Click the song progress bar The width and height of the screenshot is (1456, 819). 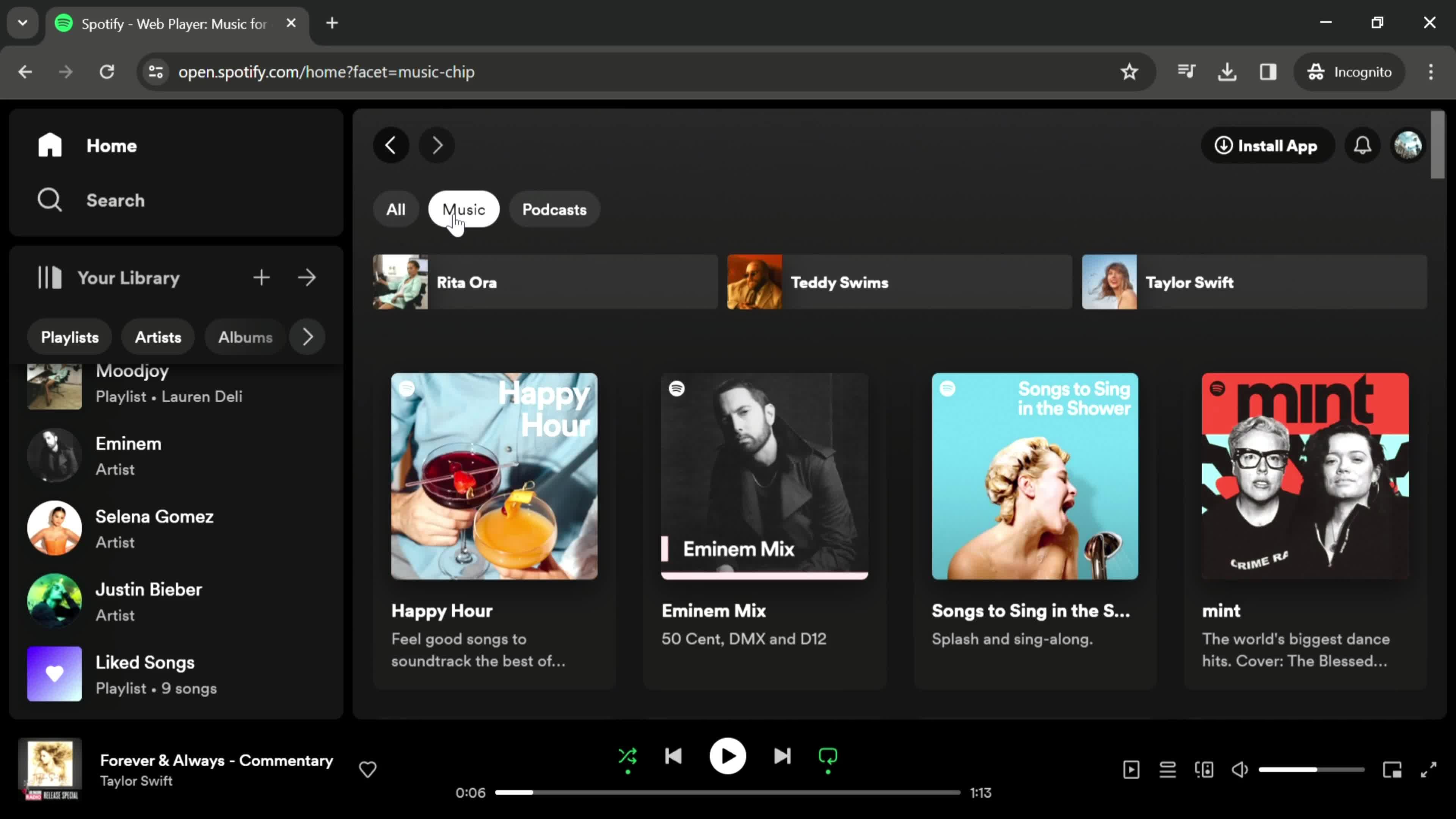(728, 792)
